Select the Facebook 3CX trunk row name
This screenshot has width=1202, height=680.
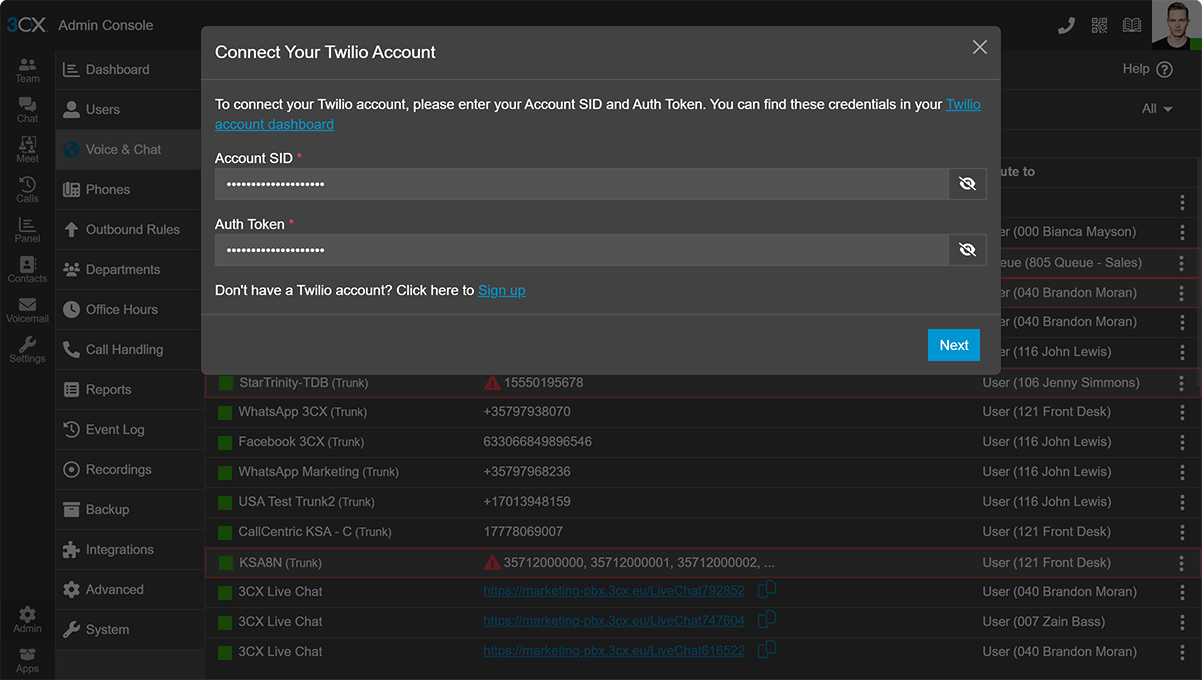(301, 442)
